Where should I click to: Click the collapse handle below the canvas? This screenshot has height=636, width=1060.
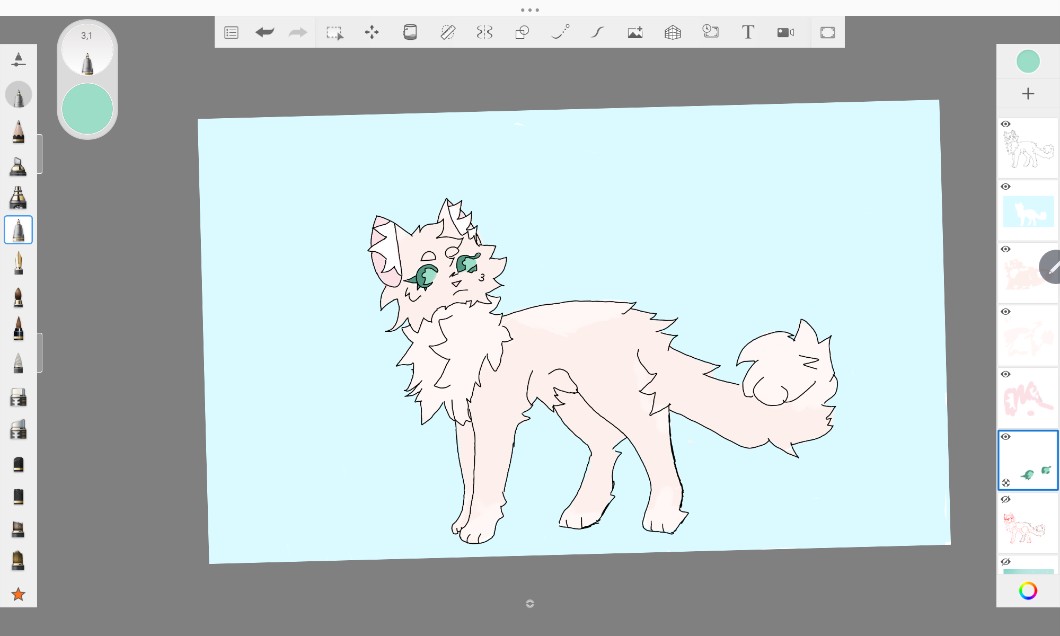tap(530, 603)
